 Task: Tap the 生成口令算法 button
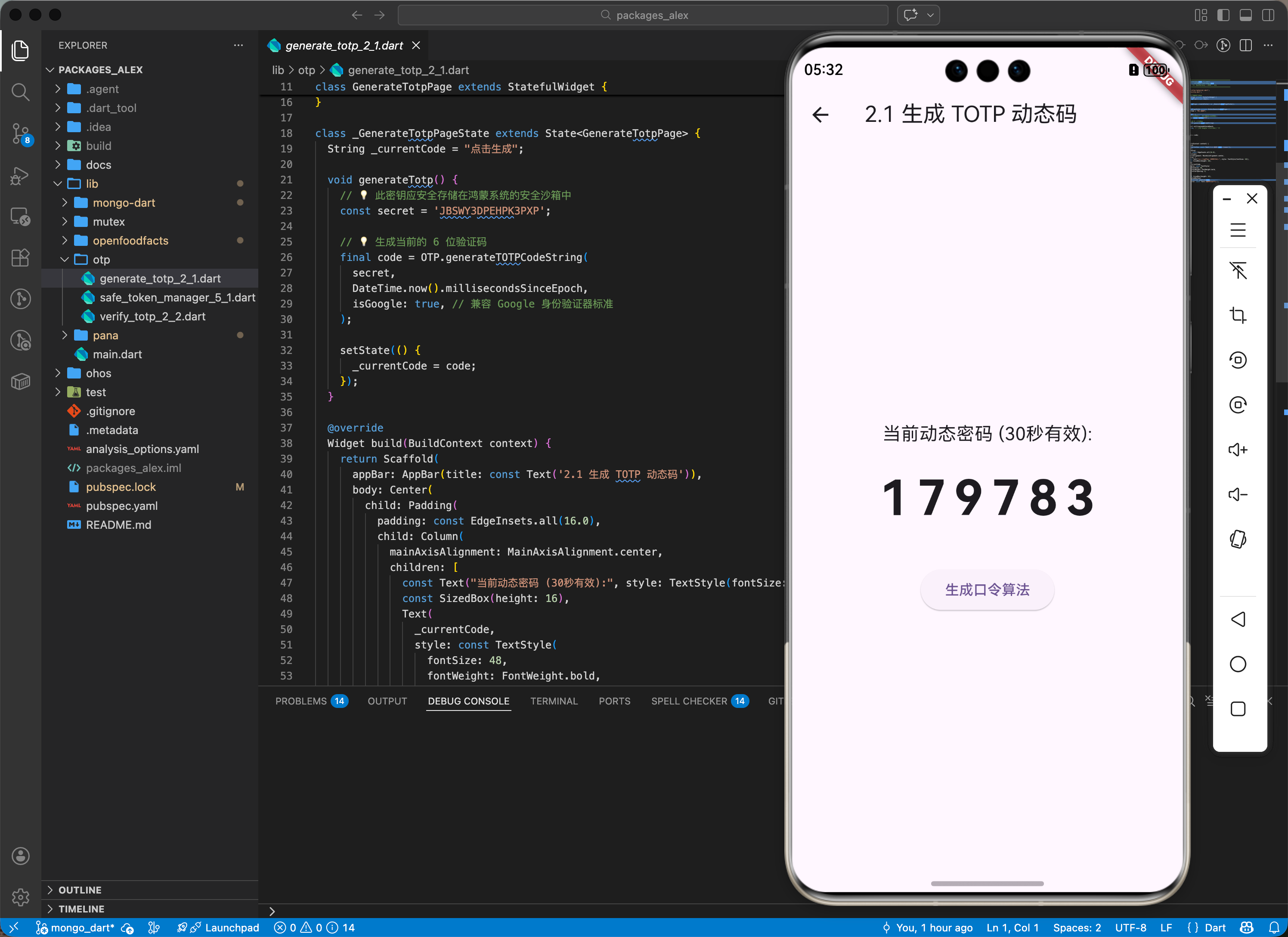[x=986, y=590]
